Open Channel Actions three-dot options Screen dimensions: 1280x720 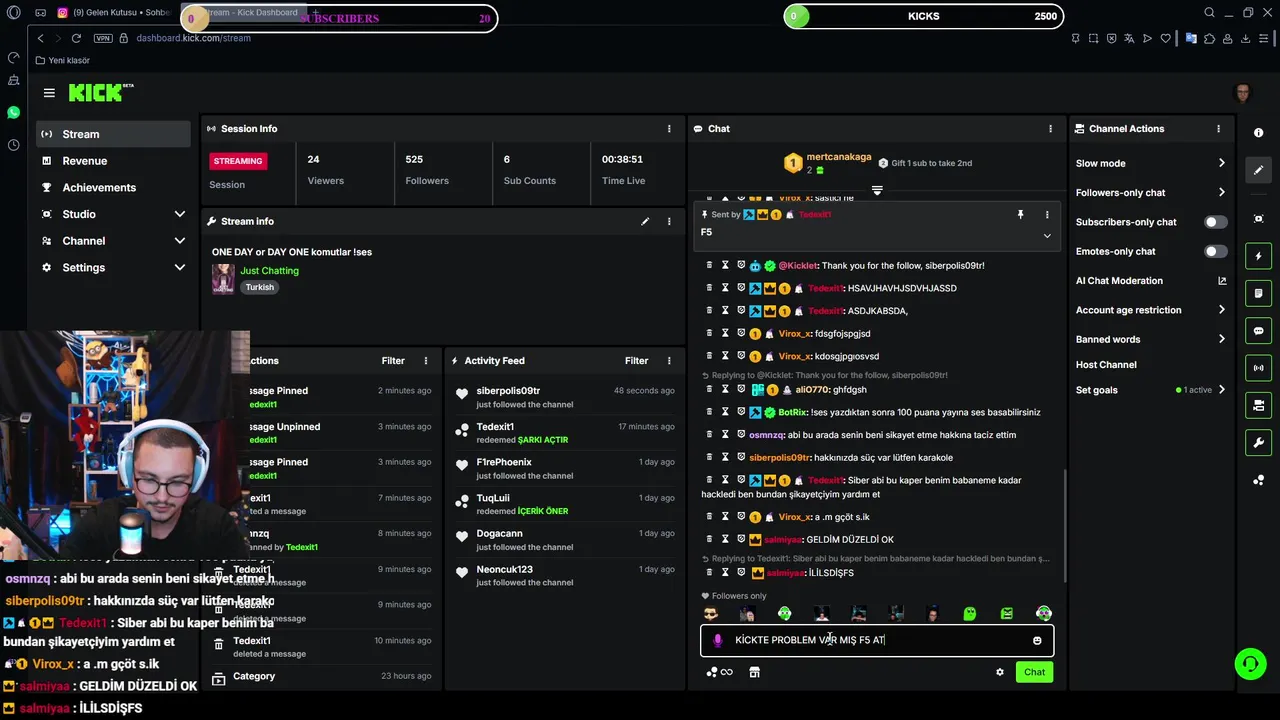point(1218,129)
